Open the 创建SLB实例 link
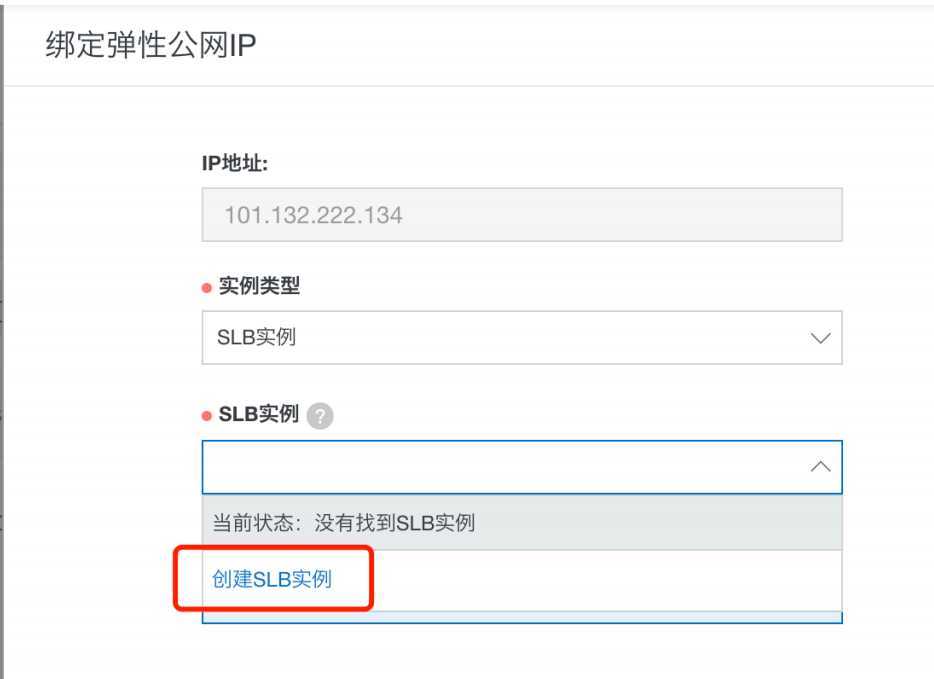The image size is (934, 679). (x=272, y=578)
